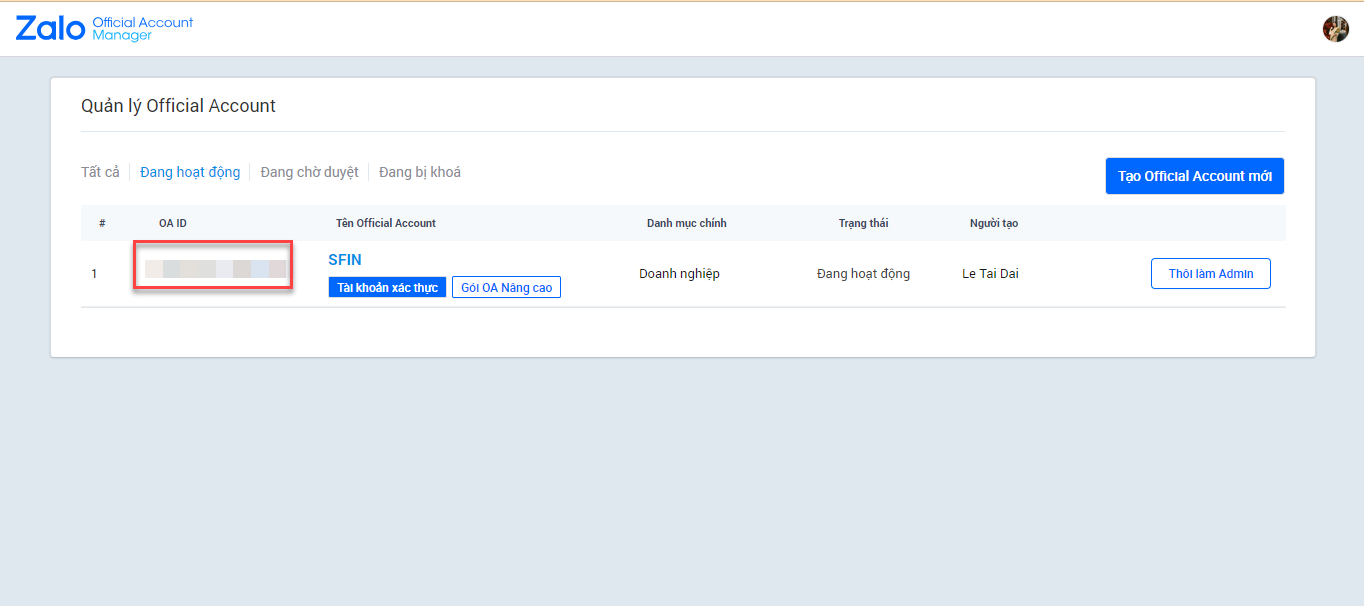Click the Gói OA Nâng cao badge
1364x606 pixels.
pyautogui.click(x=506, y=288)
